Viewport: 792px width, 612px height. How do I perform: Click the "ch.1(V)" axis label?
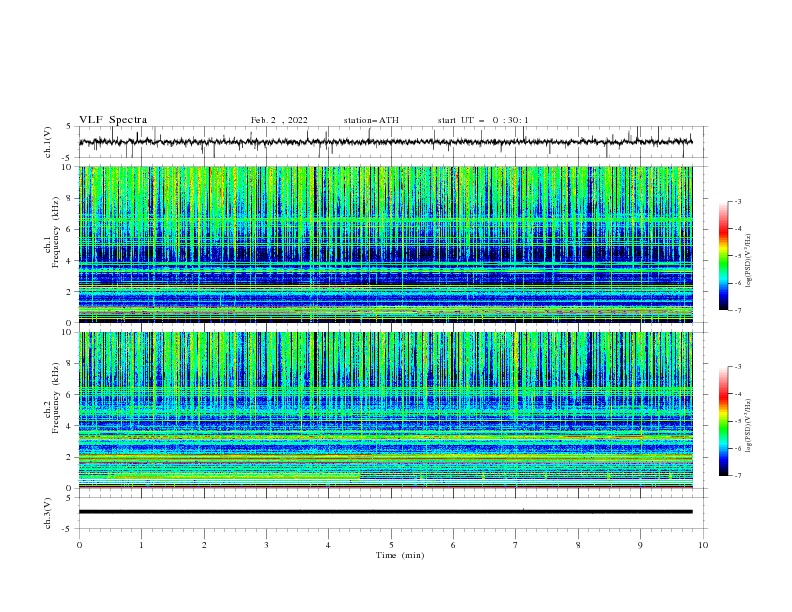click(48, 142)
